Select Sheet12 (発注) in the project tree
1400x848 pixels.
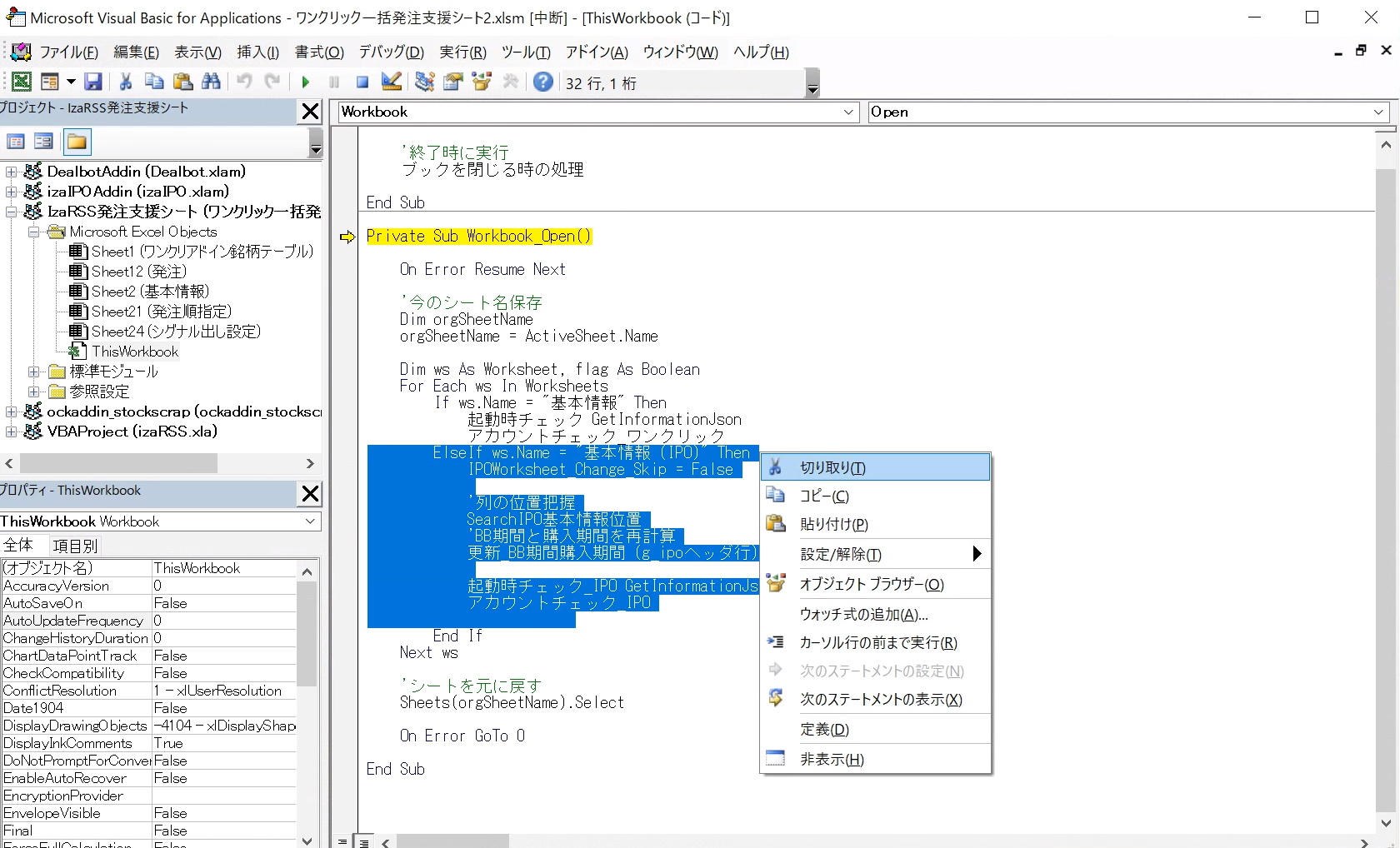tap(139, 272)
